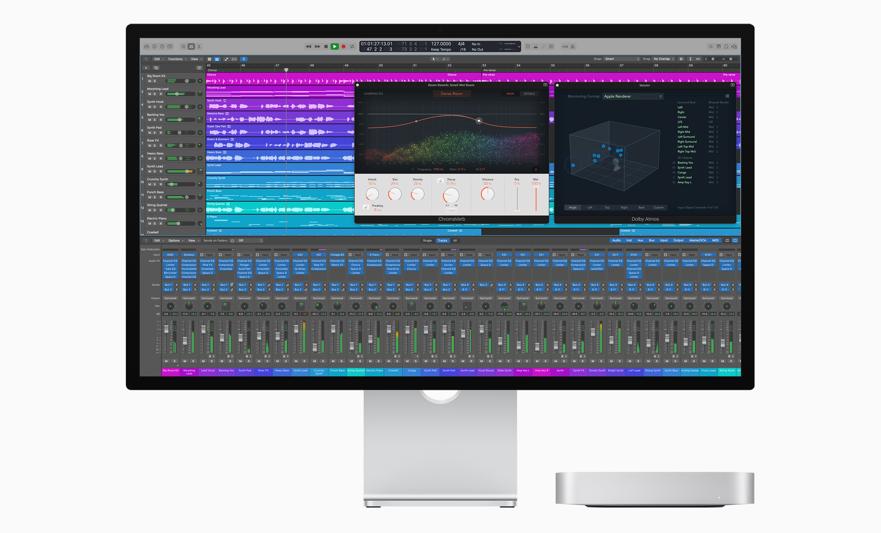Click the 127.0000 tempo value in LCD
Image resolution: width=881 pixels, height=533 pixels.
point(441,43)
